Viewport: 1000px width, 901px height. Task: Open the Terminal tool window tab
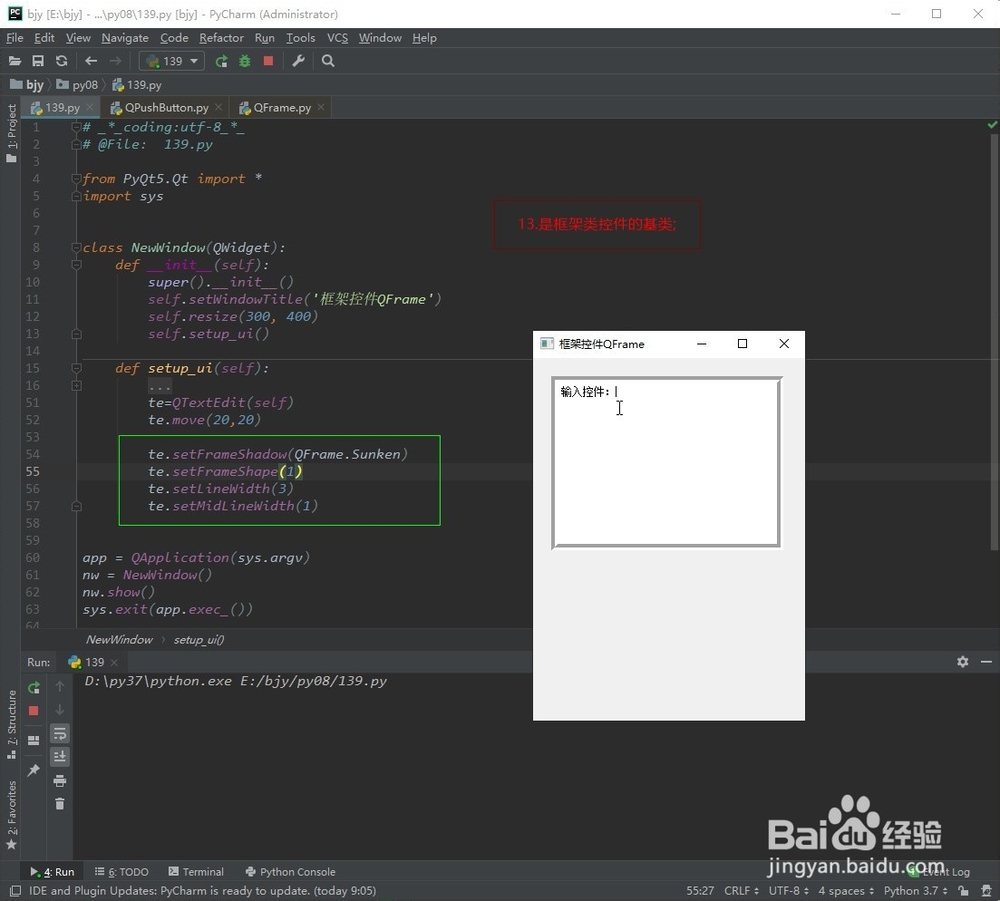196,872
